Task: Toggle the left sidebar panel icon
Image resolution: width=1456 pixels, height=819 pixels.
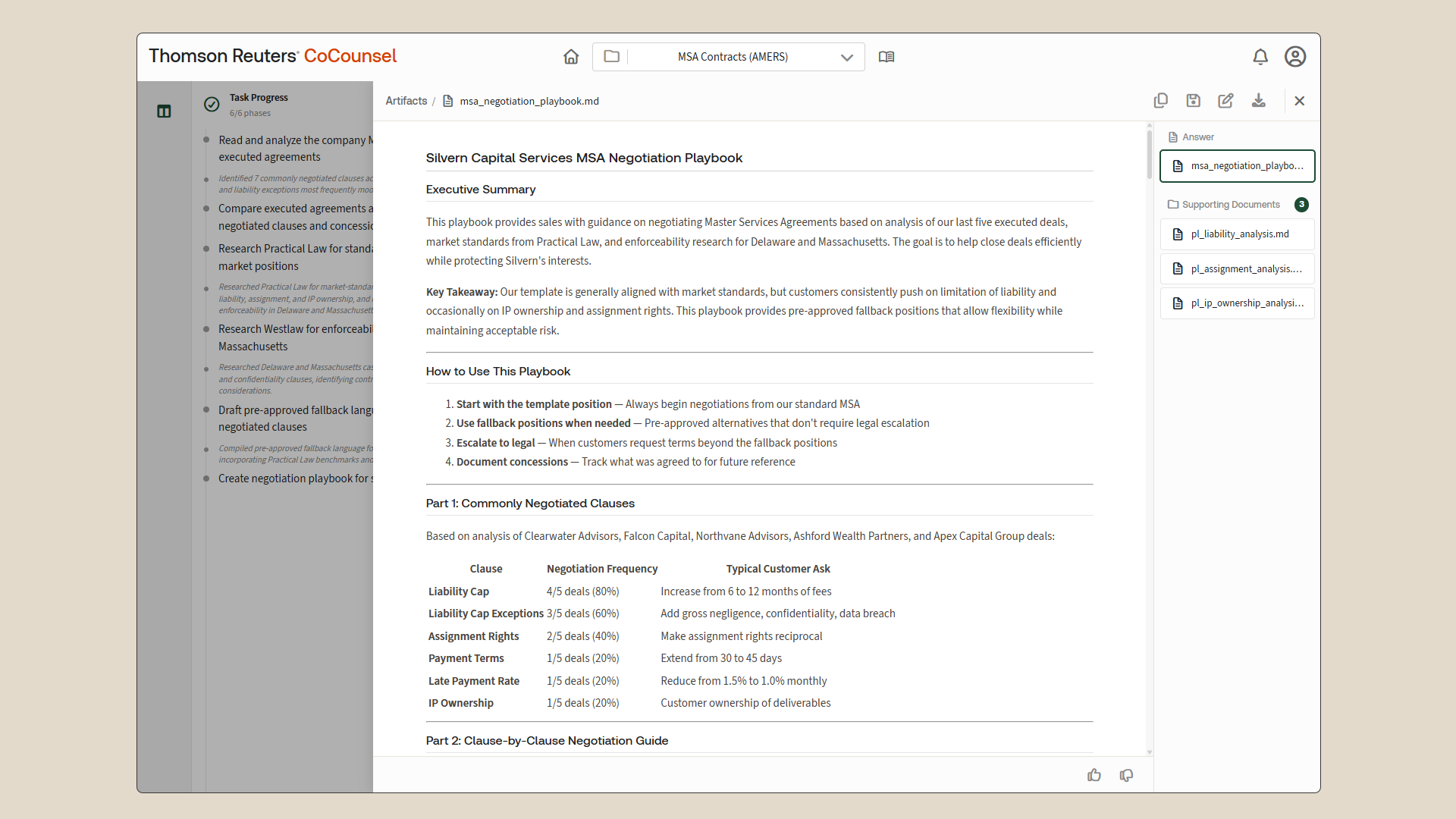Action: (164, 111)
